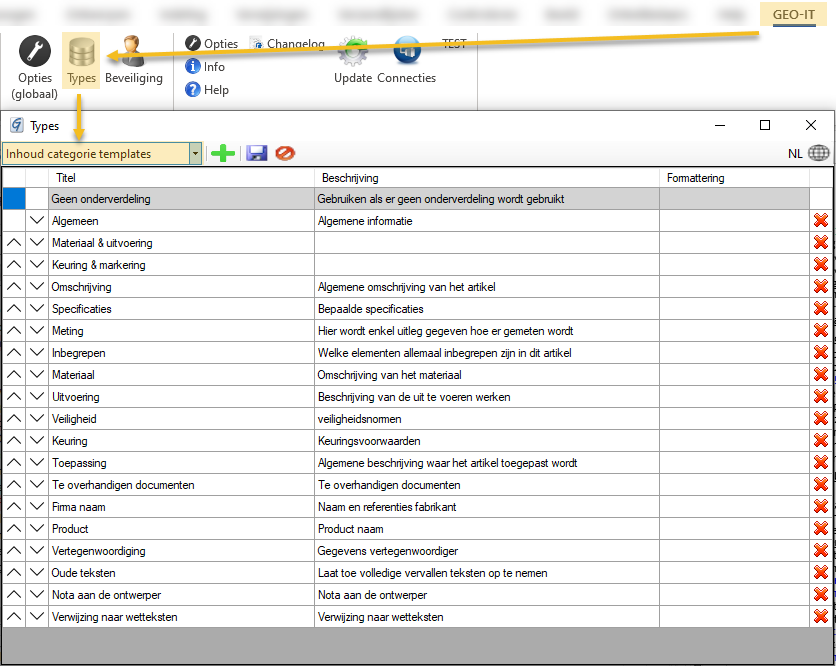Select the Inbegrepen title cell
Image resolution: width=836 pixels, height=666 pixels.
click(x=181, y=352)
